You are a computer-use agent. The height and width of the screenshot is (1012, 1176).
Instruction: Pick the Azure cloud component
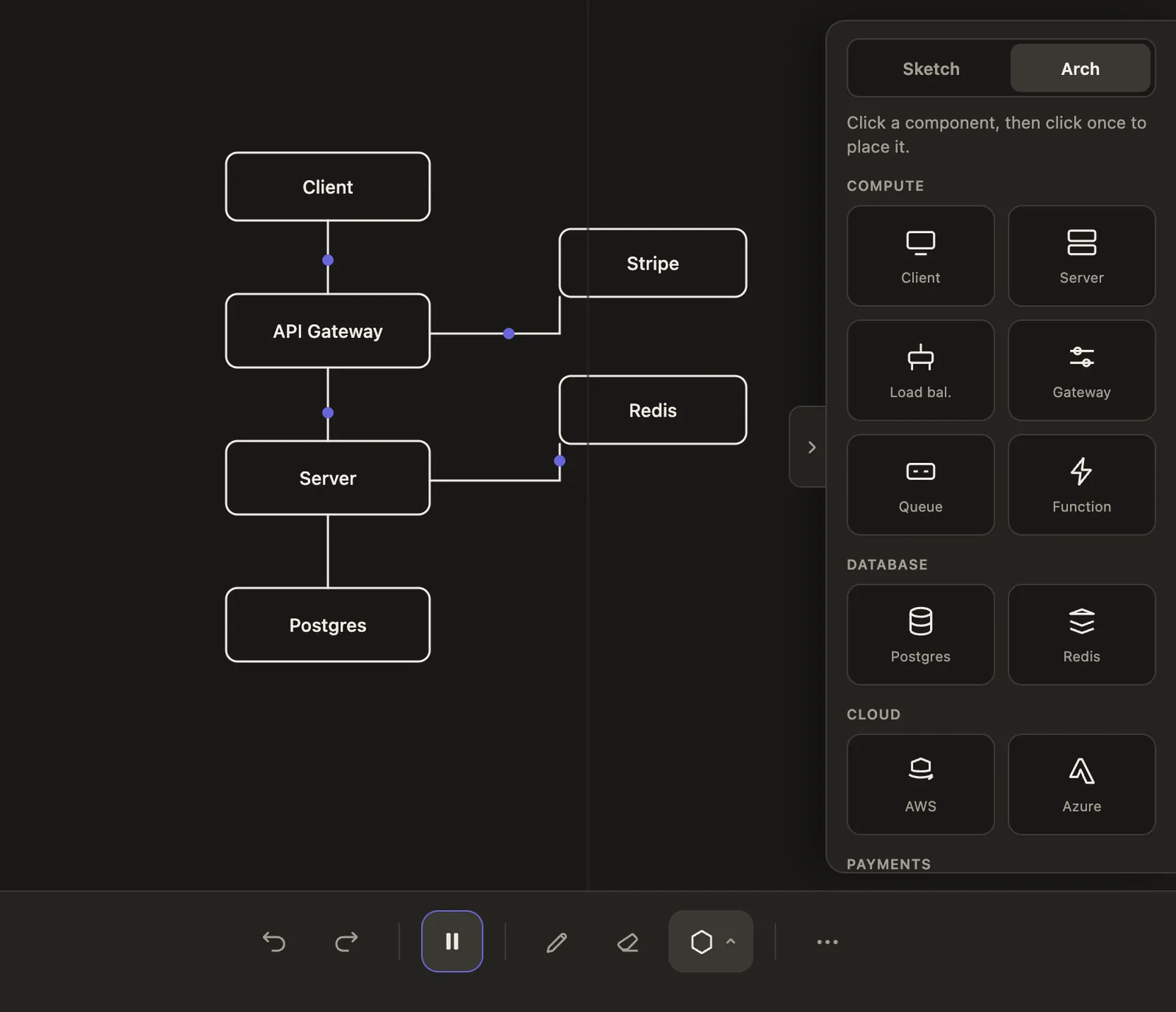point(1081,784)
